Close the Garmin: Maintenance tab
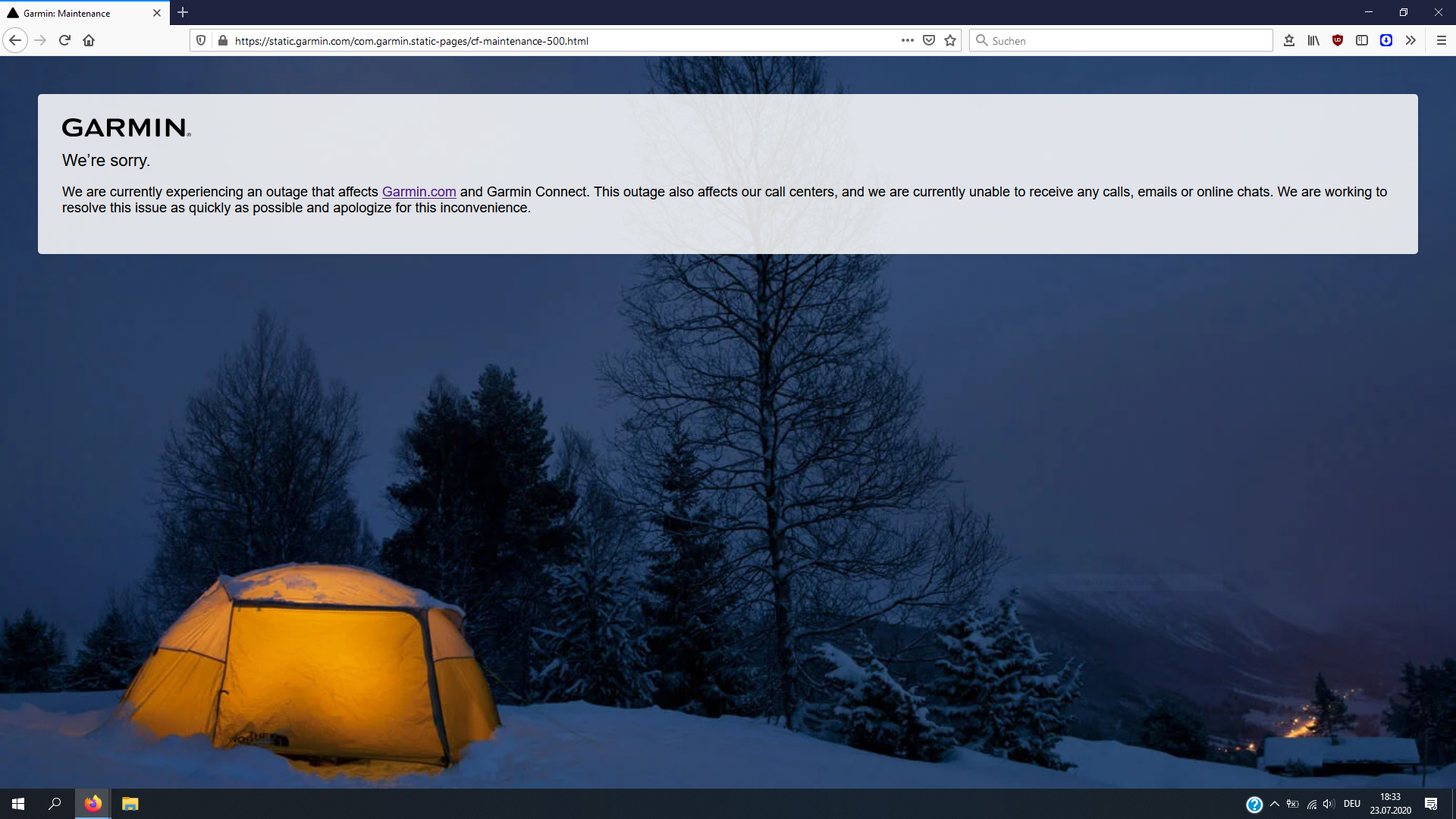Viewport: 1456px width, 819px height. coord(157,13)
